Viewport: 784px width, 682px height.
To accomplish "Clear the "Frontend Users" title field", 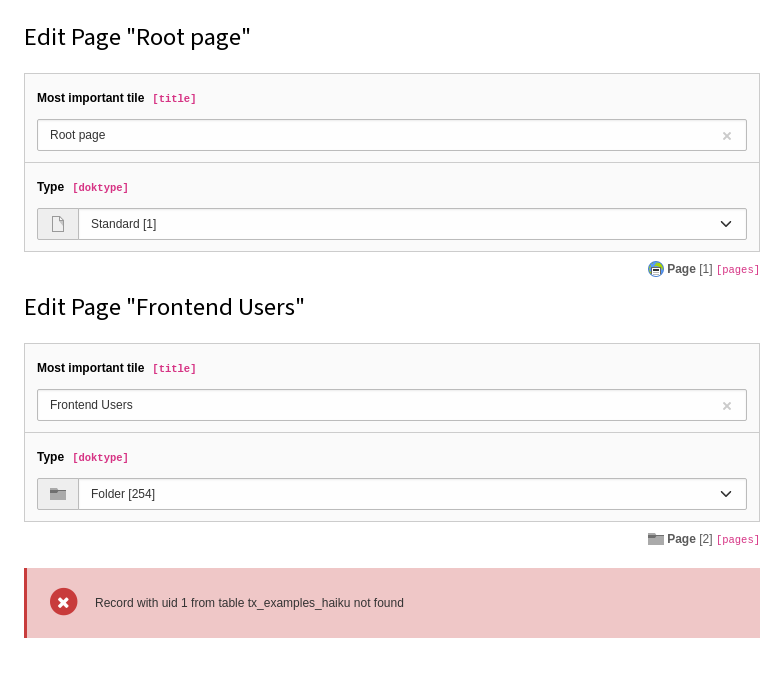I will tap(727, 406).
